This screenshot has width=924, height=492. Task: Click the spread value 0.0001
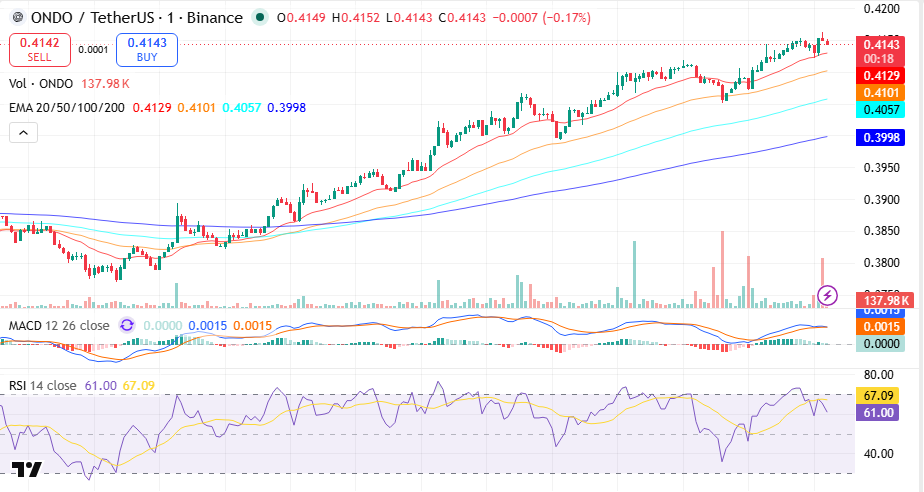click(x=93, y=50)
